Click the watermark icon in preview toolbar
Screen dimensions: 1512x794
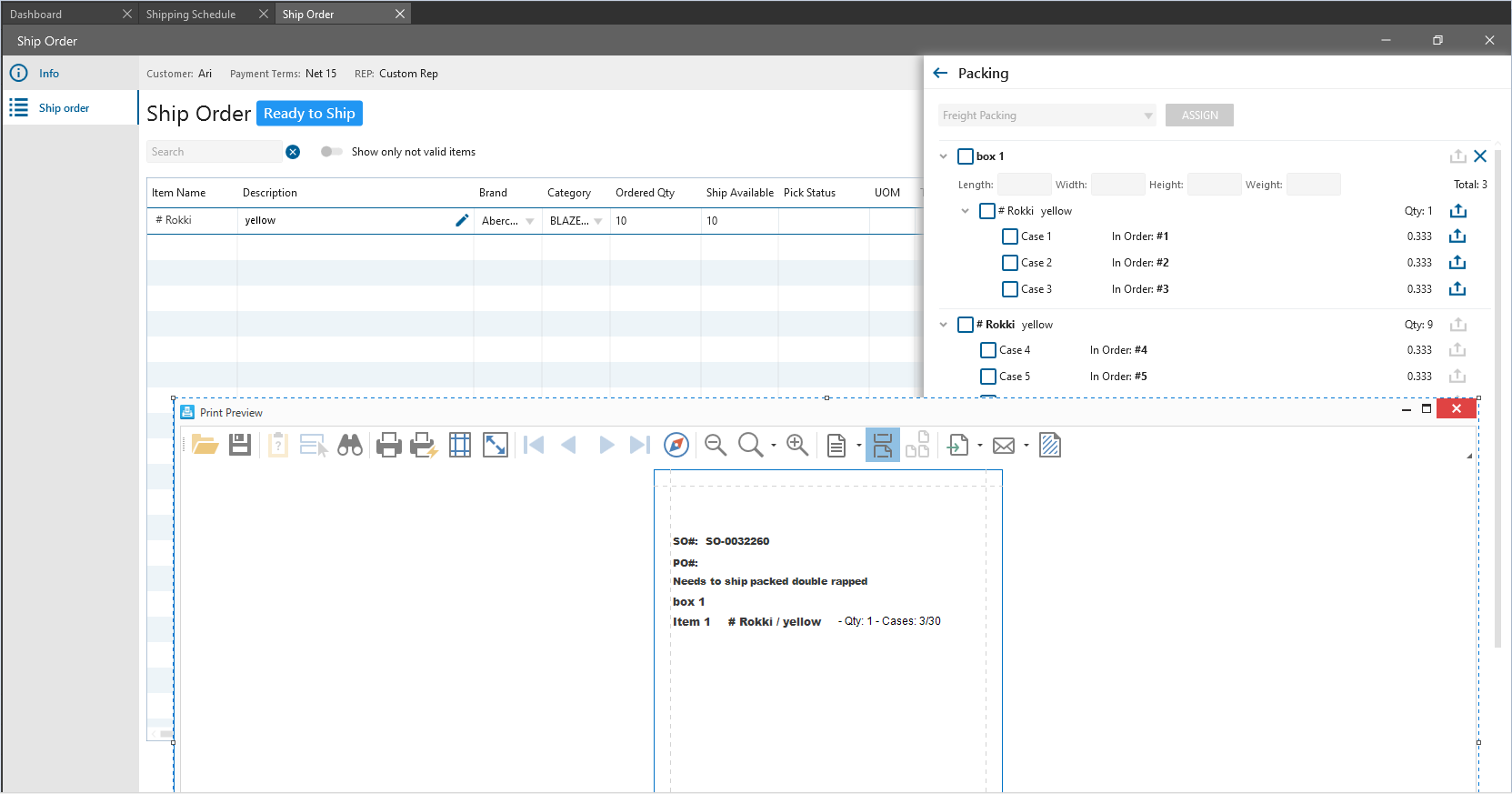click(x=1050, y=445)
